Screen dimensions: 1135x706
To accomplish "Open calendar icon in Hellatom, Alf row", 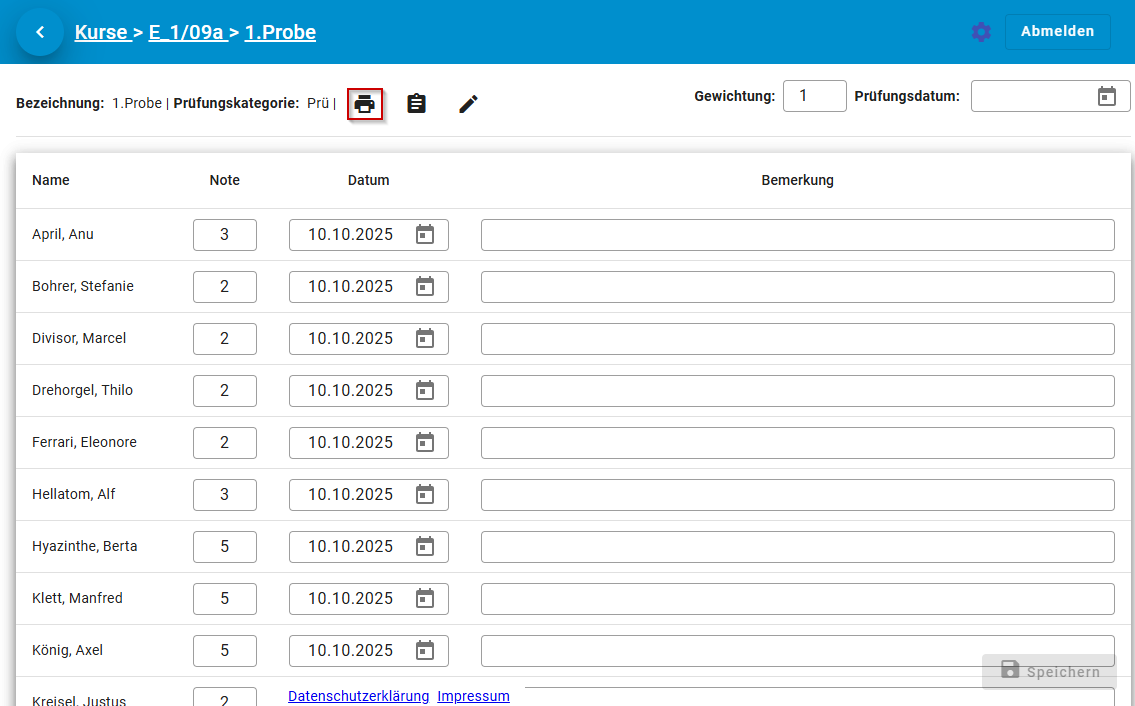I will (x=425, y=495).
